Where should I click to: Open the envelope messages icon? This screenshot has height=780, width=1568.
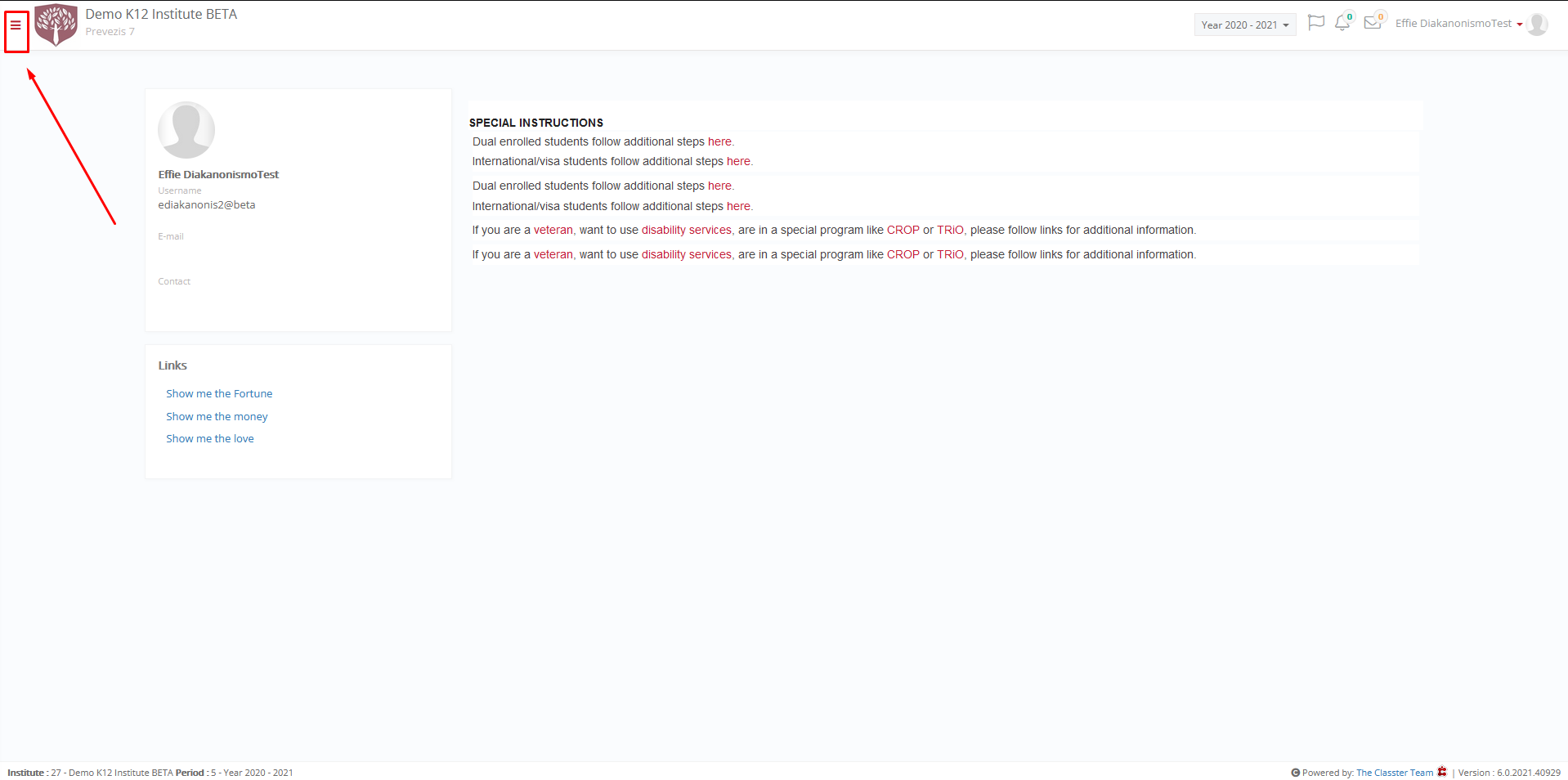point(1373,23)
